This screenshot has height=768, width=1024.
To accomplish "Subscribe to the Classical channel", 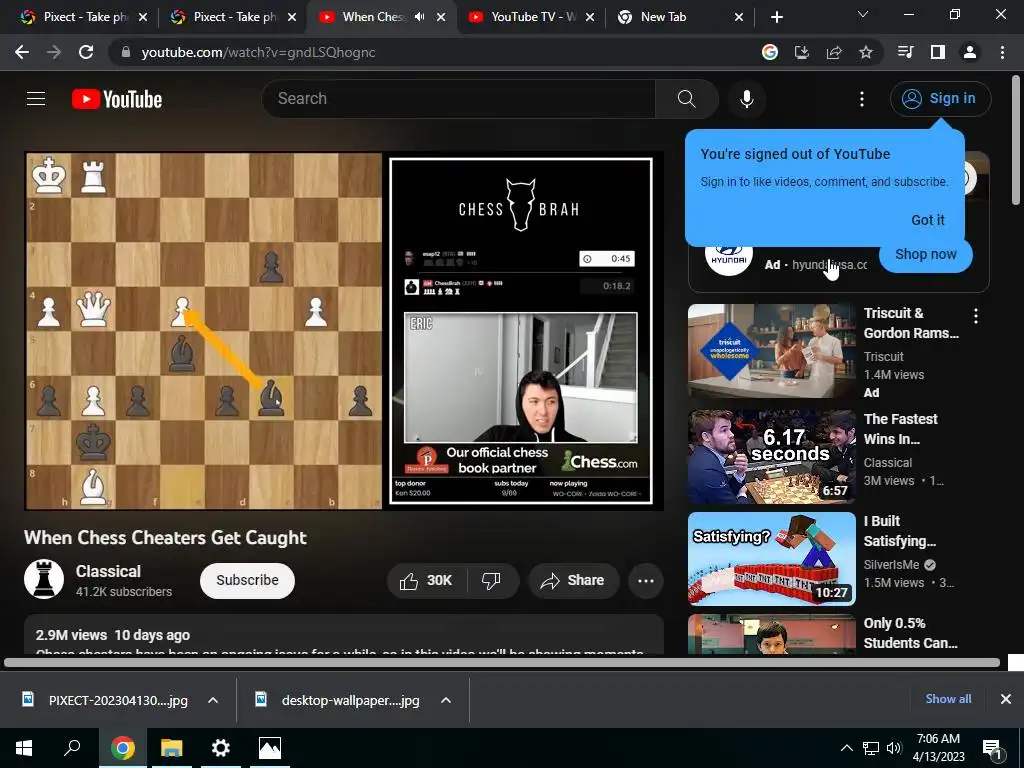I will click(247, 580).
